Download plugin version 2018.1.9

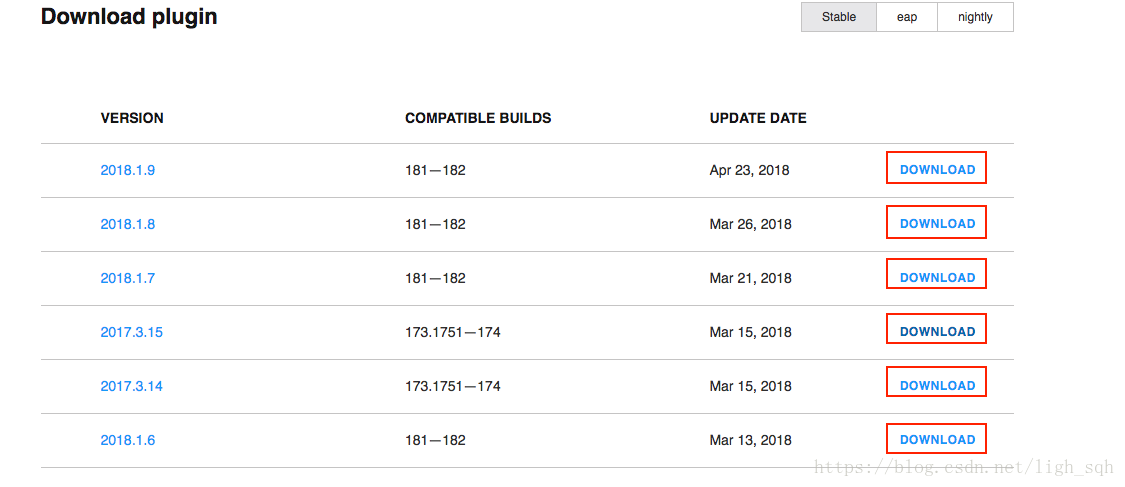pos(937,170)
